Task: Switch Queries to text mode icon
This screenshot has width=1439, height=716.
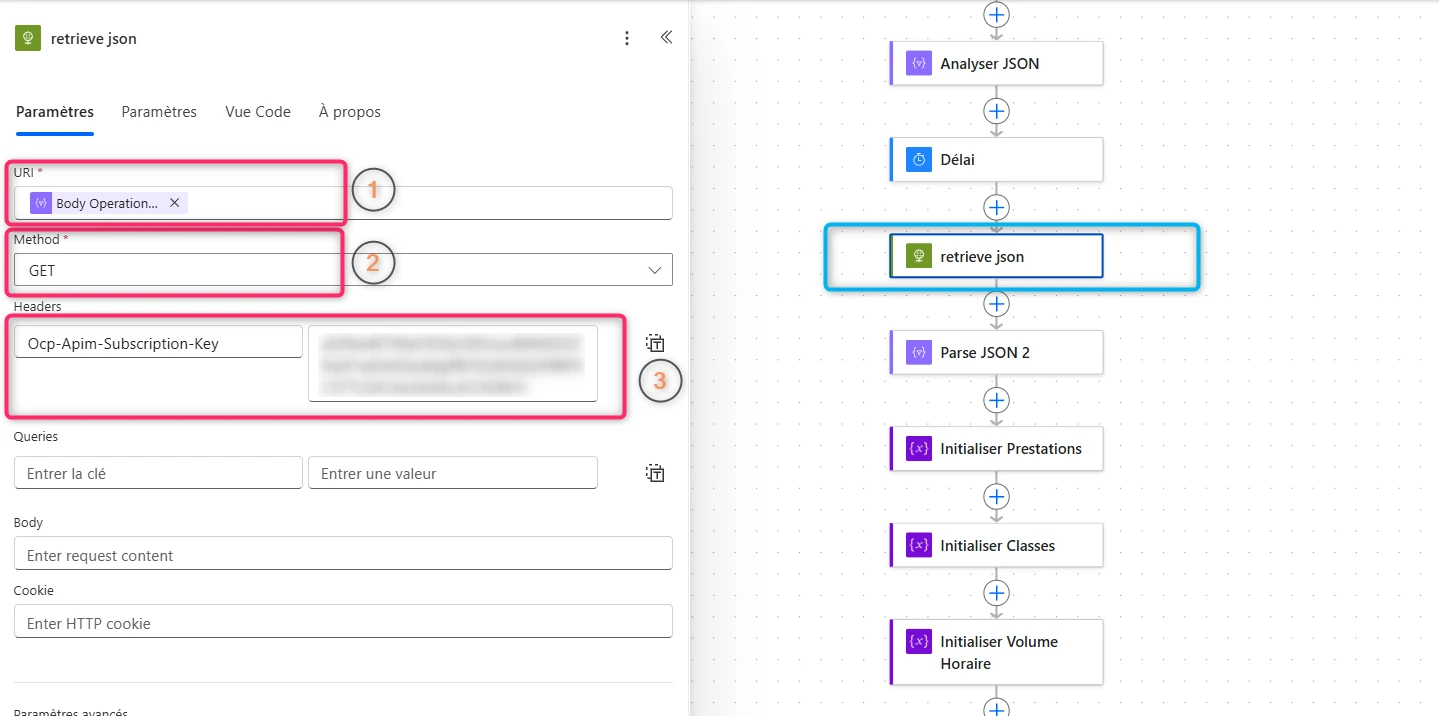Action: (655, 473)
